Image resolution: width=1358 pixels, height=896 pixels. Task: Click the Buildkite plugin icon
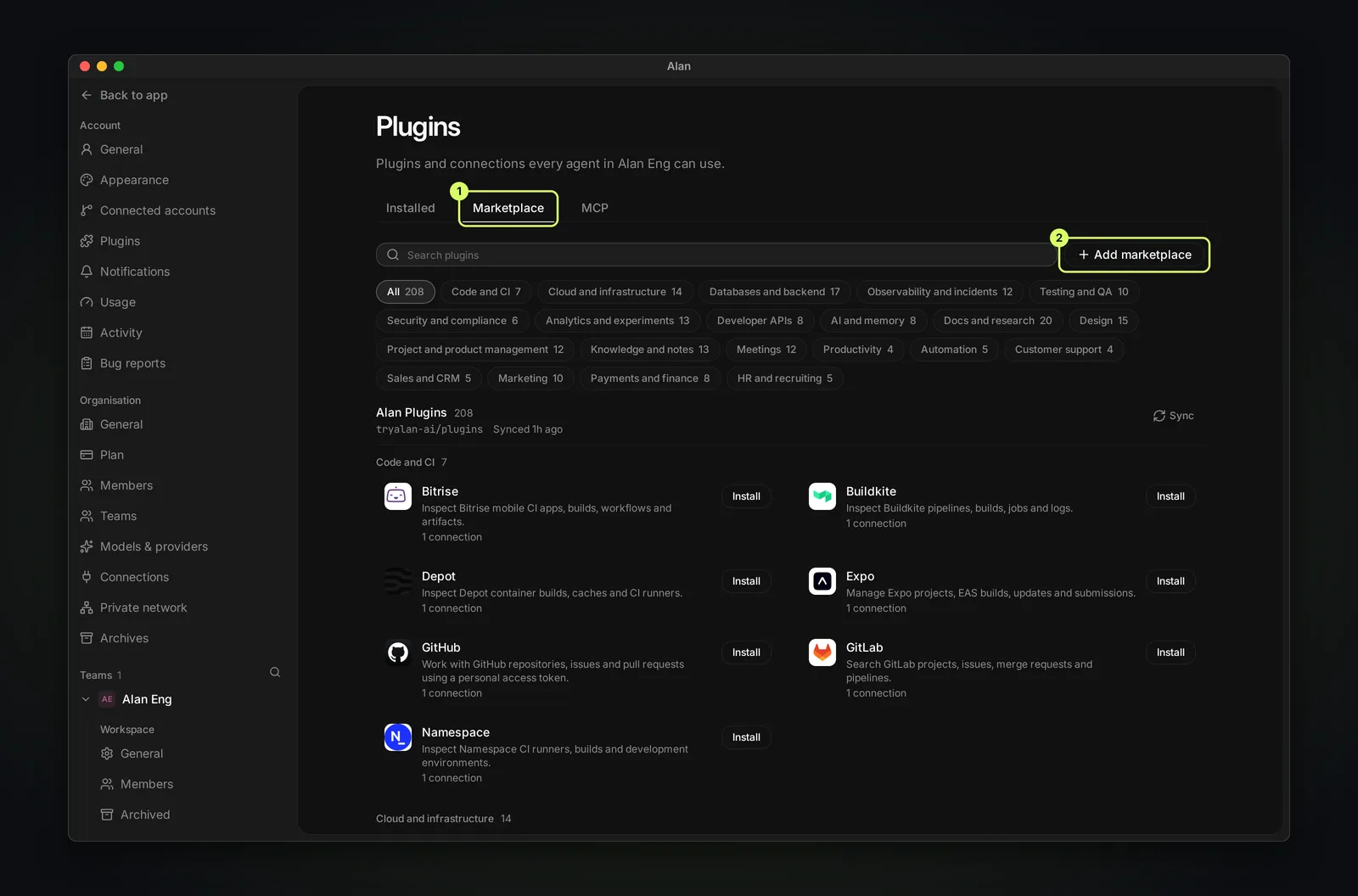(x=822, y=496)
